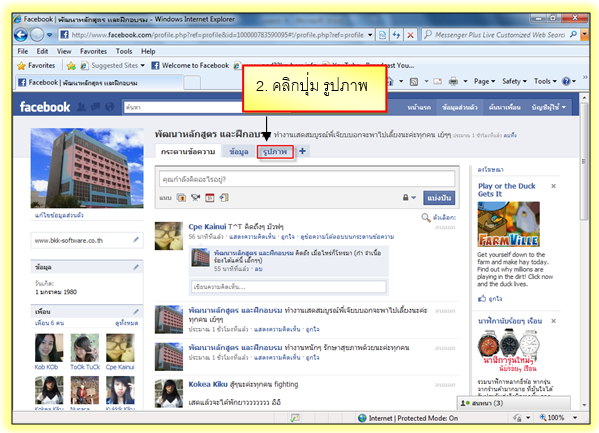The width and height of the screenshot is (599, 433).
Task: Select the ข้อมูล profile tab
Action: [x=239, y=152]
